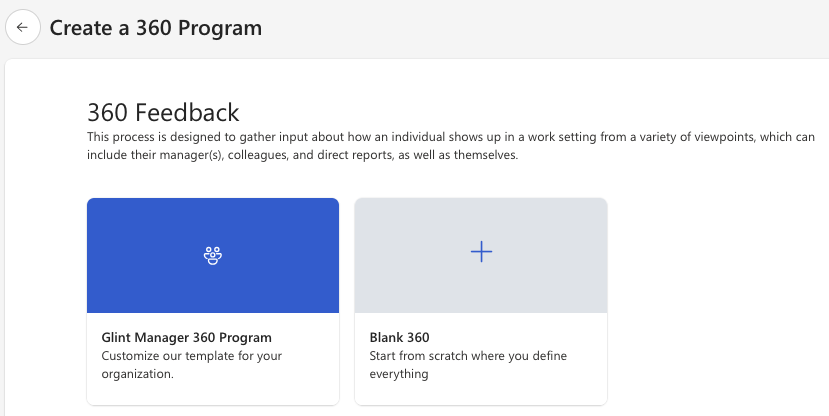Click 'Customize our template for your' text

point(191,356)
